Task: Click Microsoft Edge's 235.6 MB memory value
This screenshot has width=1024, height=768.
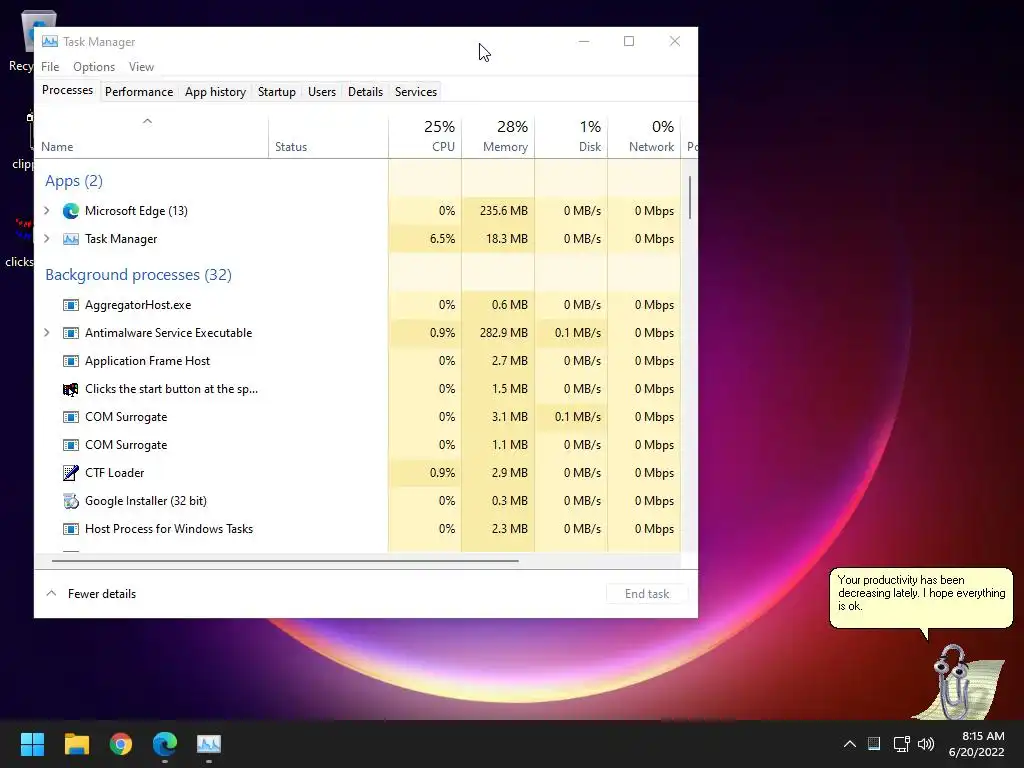Action: click(x=504, y=211)
